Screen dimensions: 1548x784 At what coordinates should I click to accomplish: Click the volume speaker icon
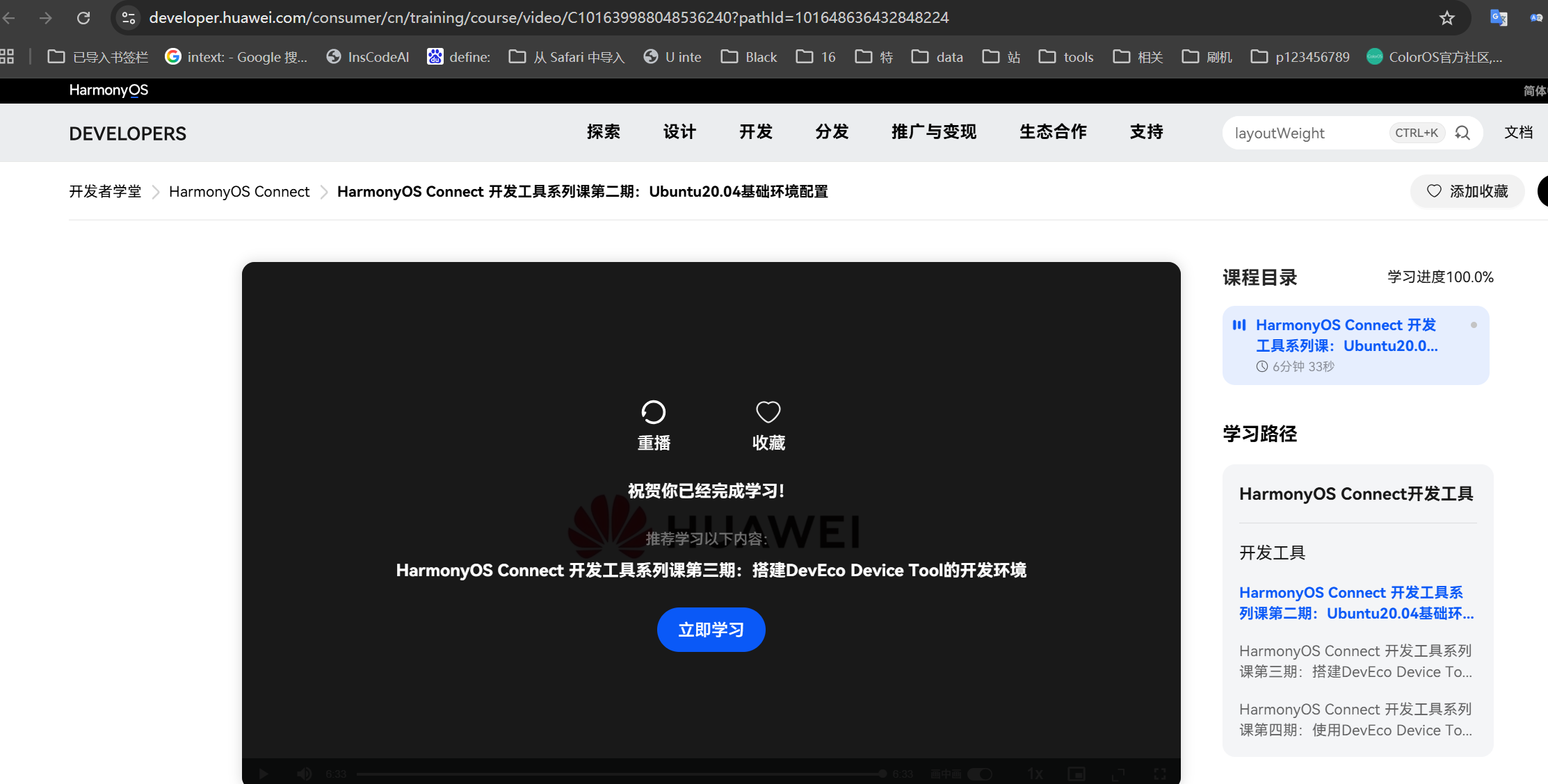pyautogui.click(x=305, y=774)
